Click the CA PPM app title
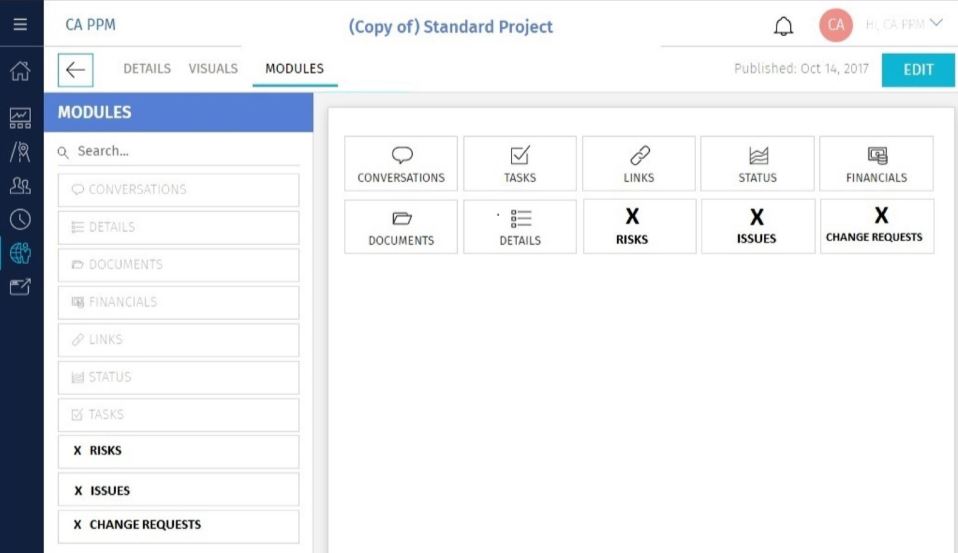The width and height of the screenshot is (958, 553). tap(90, 25)
